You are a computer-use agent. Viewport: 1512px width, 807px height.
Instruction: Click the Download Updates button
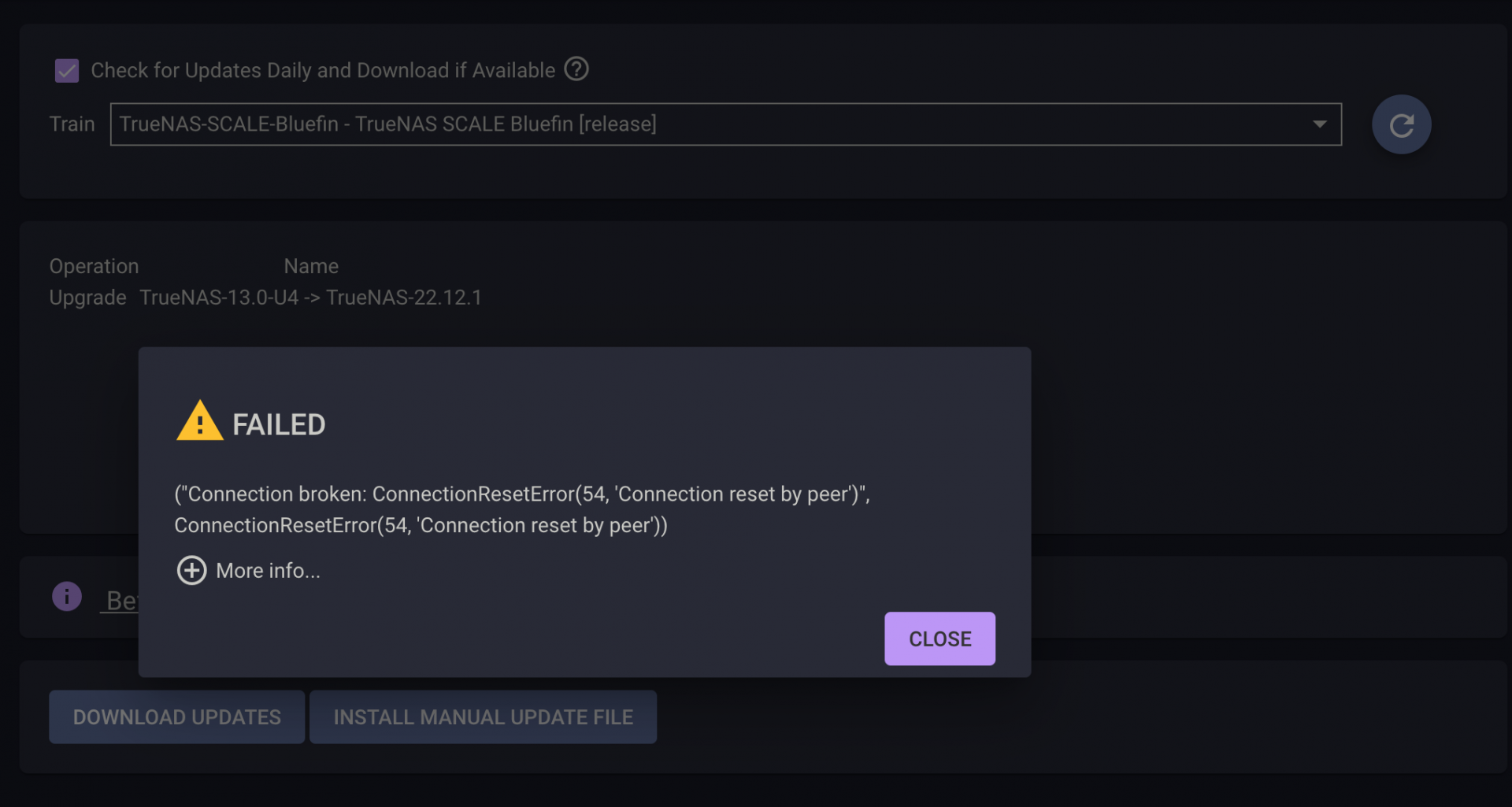coord(176,717)
